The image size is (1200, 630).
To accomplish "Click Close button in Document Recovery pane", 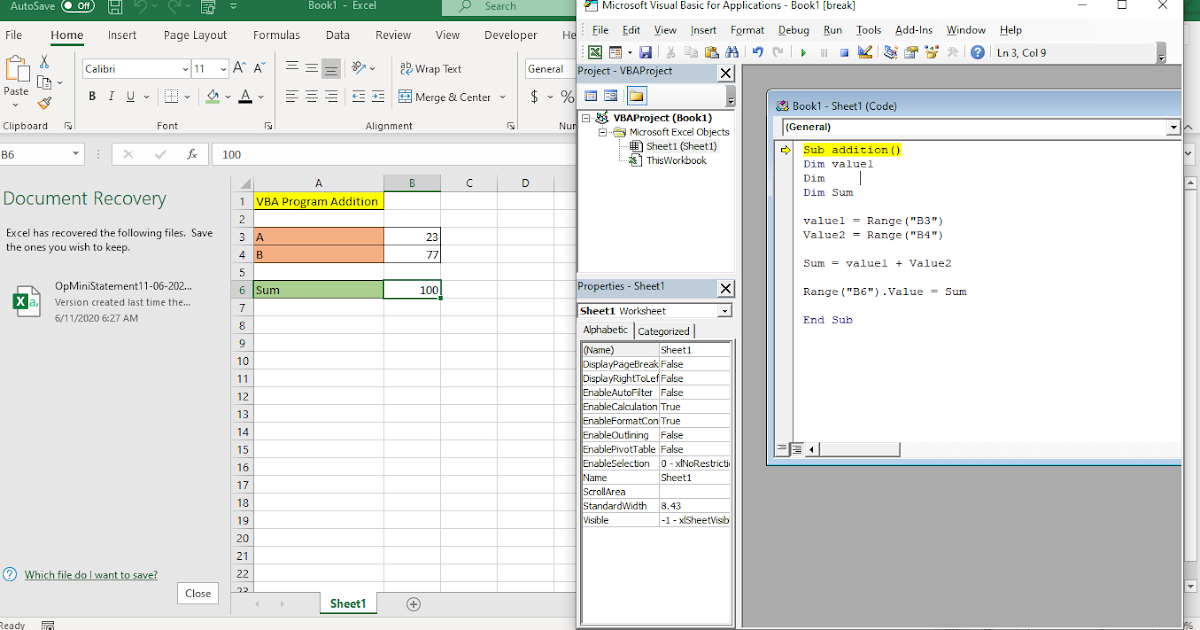I will point(198,593).
